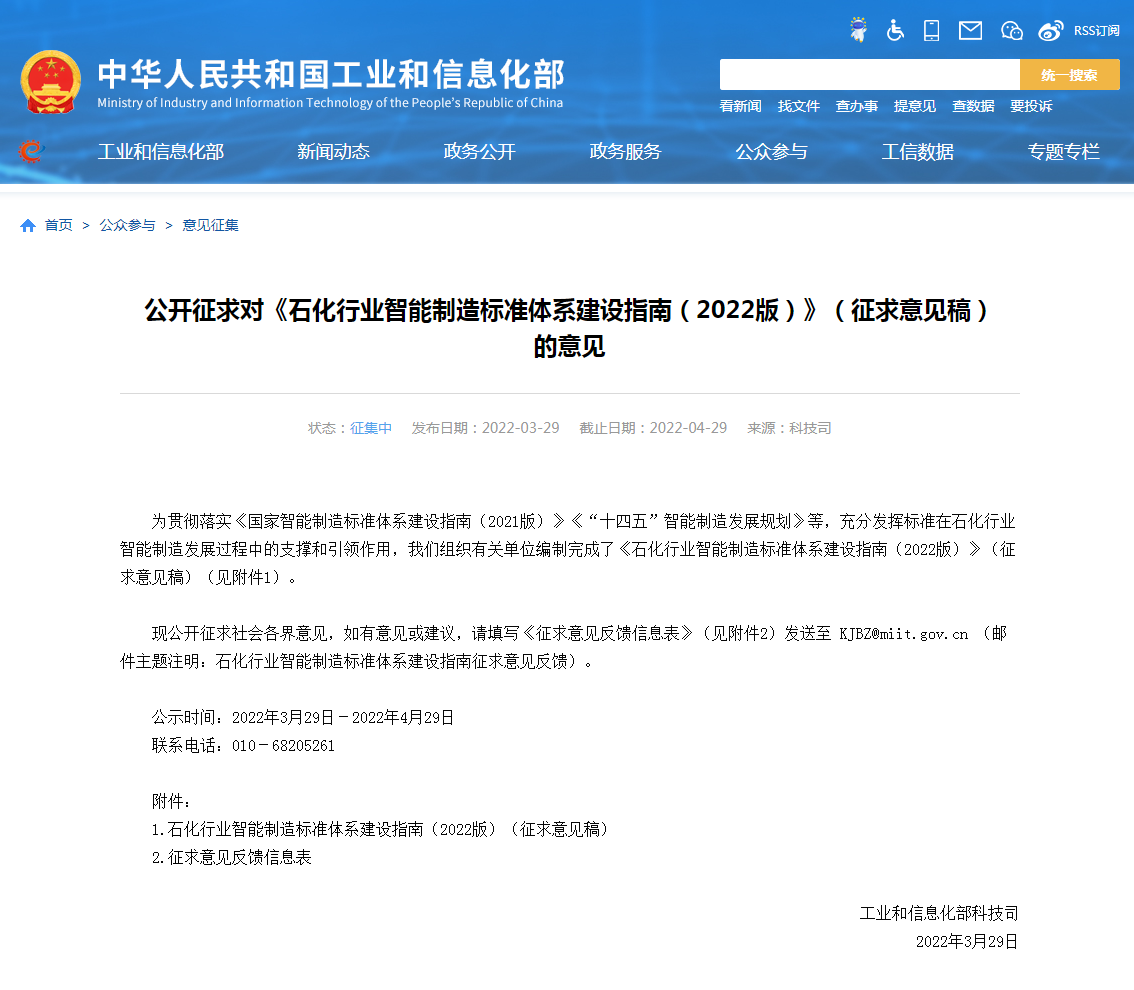
Task: Click the 工业和信息化部科技司 signature text
Action: point(939,913)
